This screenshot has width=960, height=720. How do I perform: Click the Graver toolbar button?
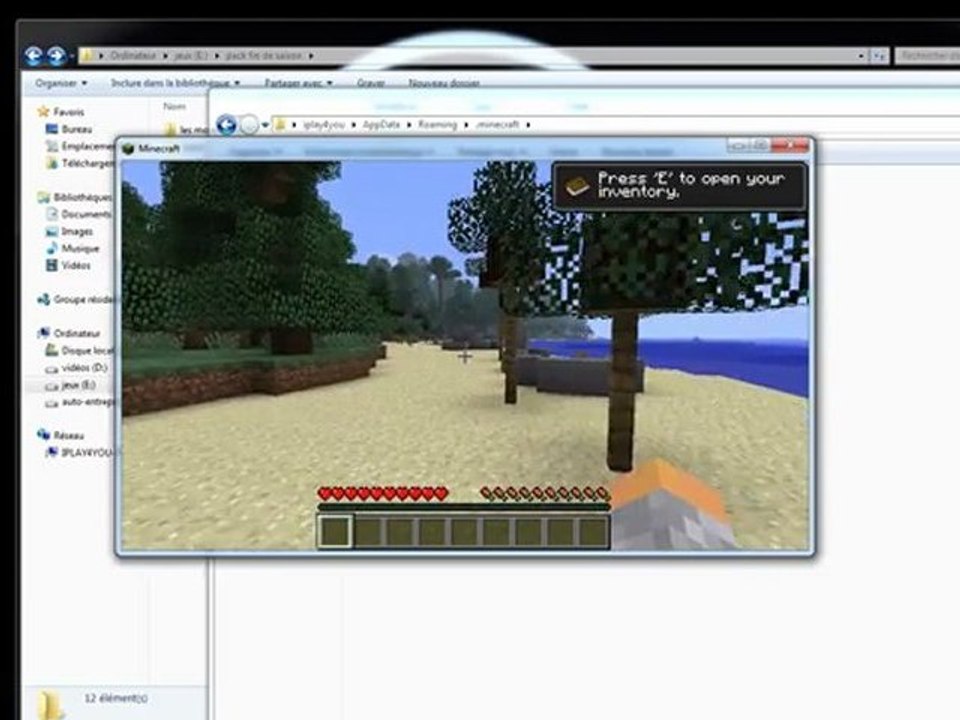[x=370, y=83]
